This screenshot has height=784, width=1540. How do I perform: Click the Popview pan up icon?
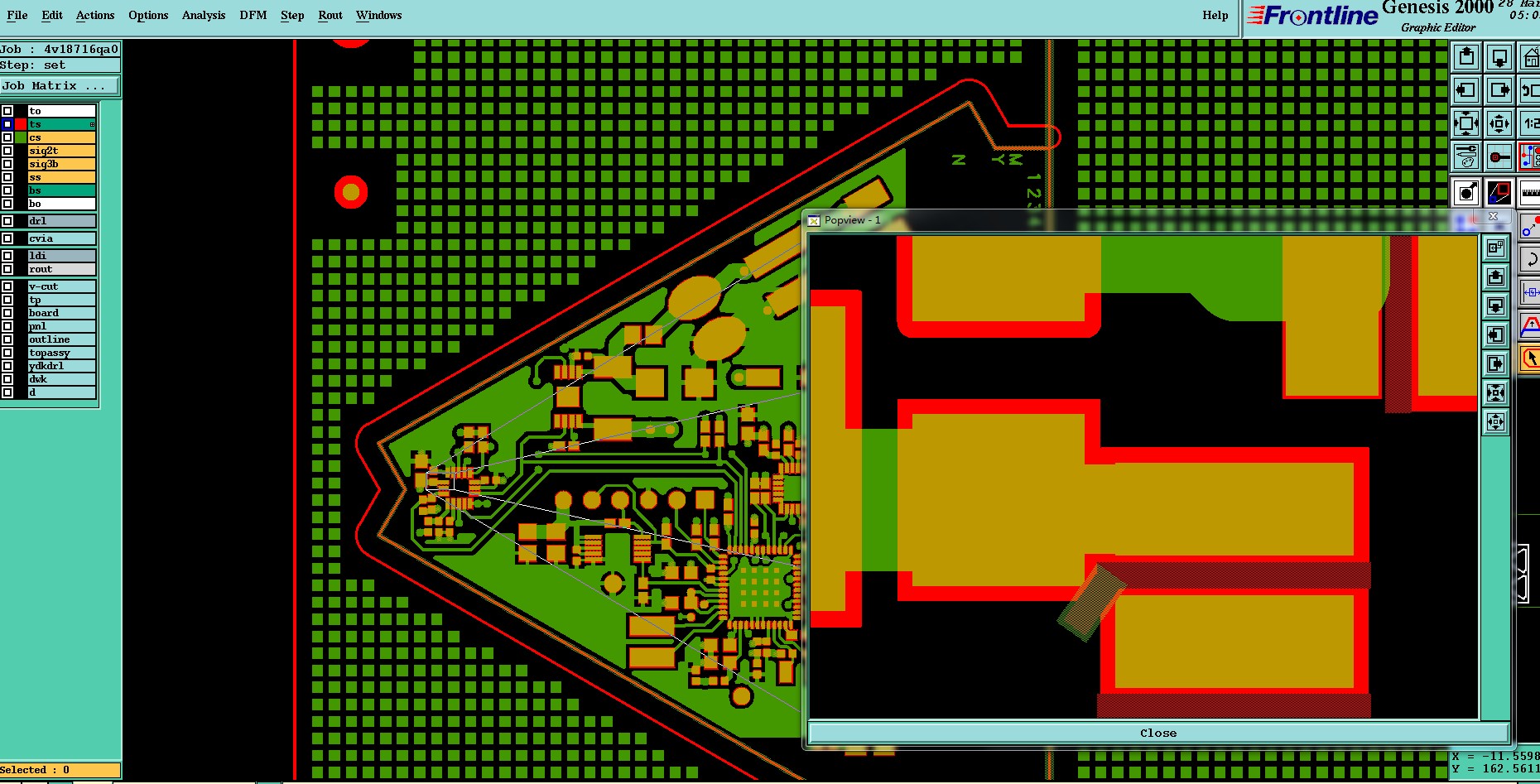[x=1495, y=277]
